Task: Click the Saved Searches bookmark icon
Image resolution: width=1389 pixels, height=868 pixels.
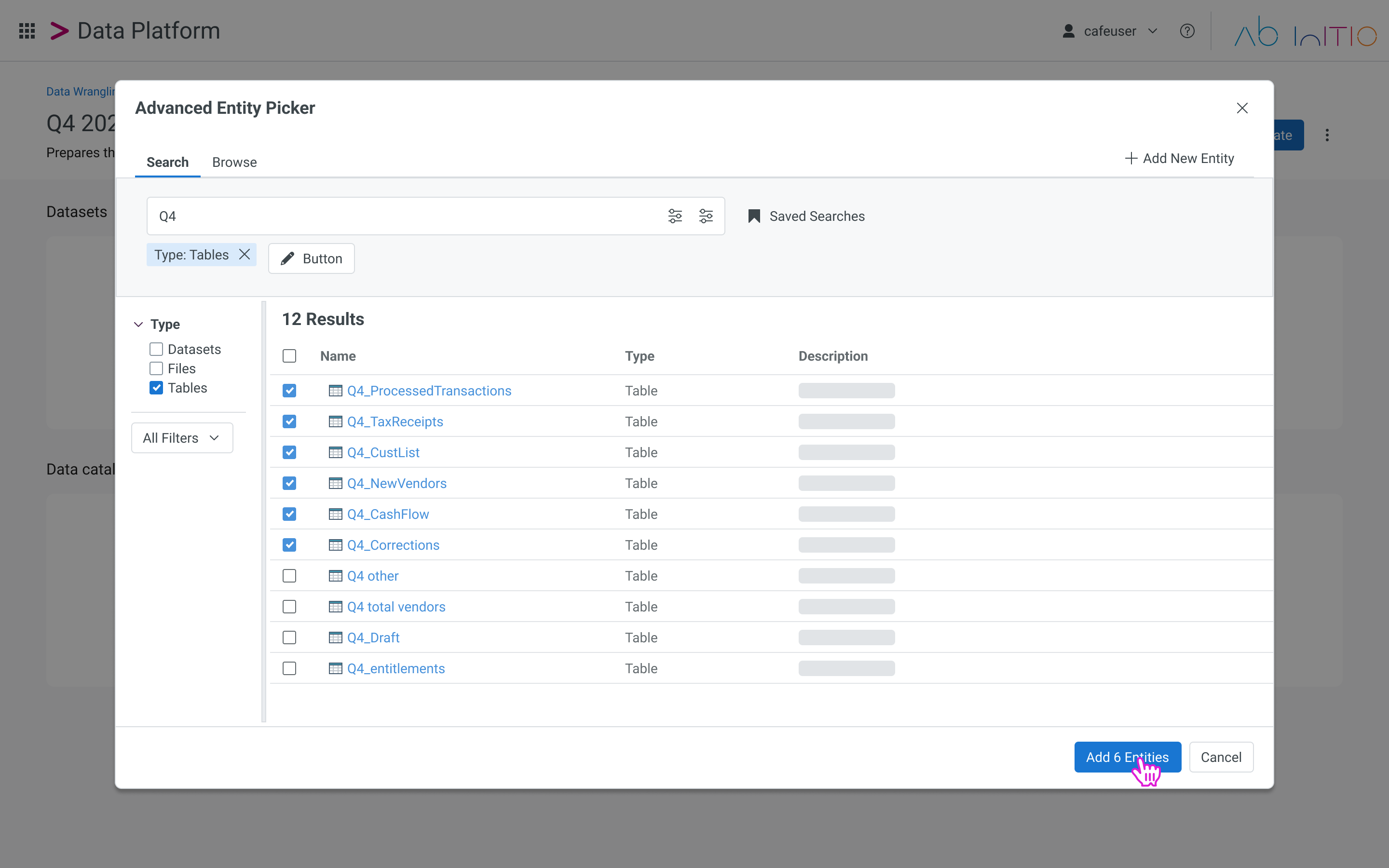Action: (754, 216)
